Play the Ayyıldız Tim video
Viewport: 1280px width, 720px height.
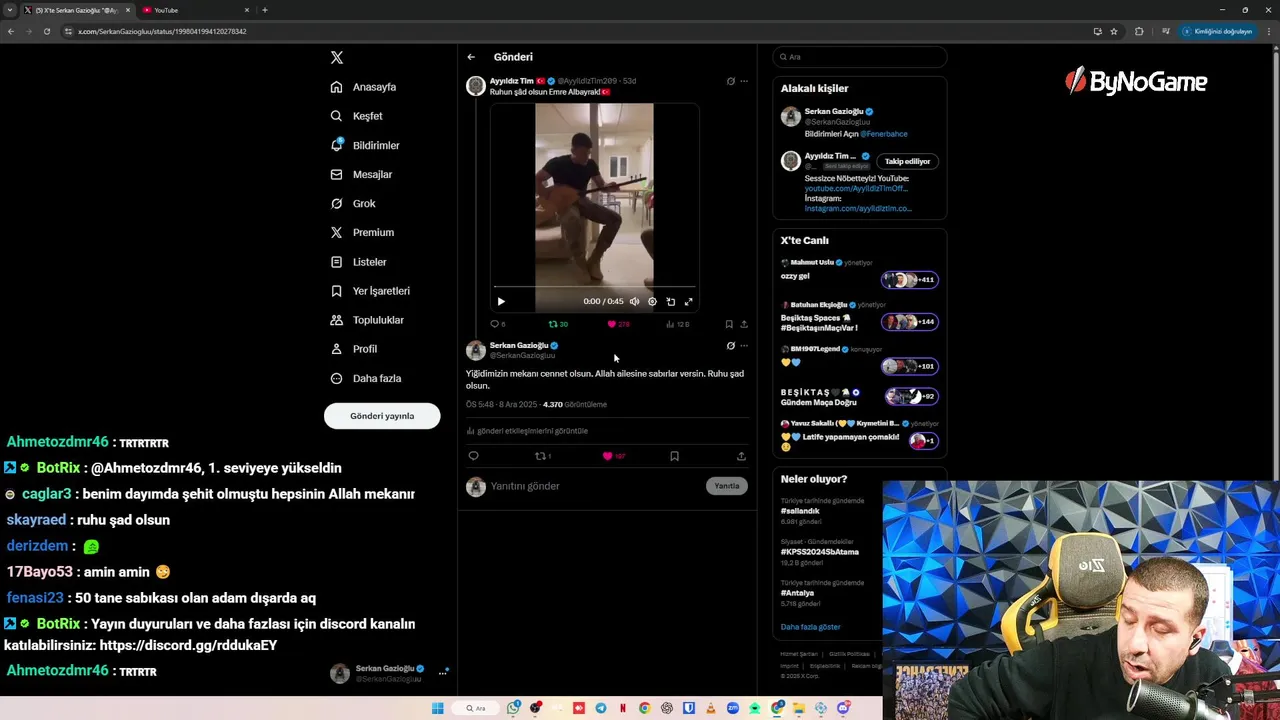click(x=501, y=301)
